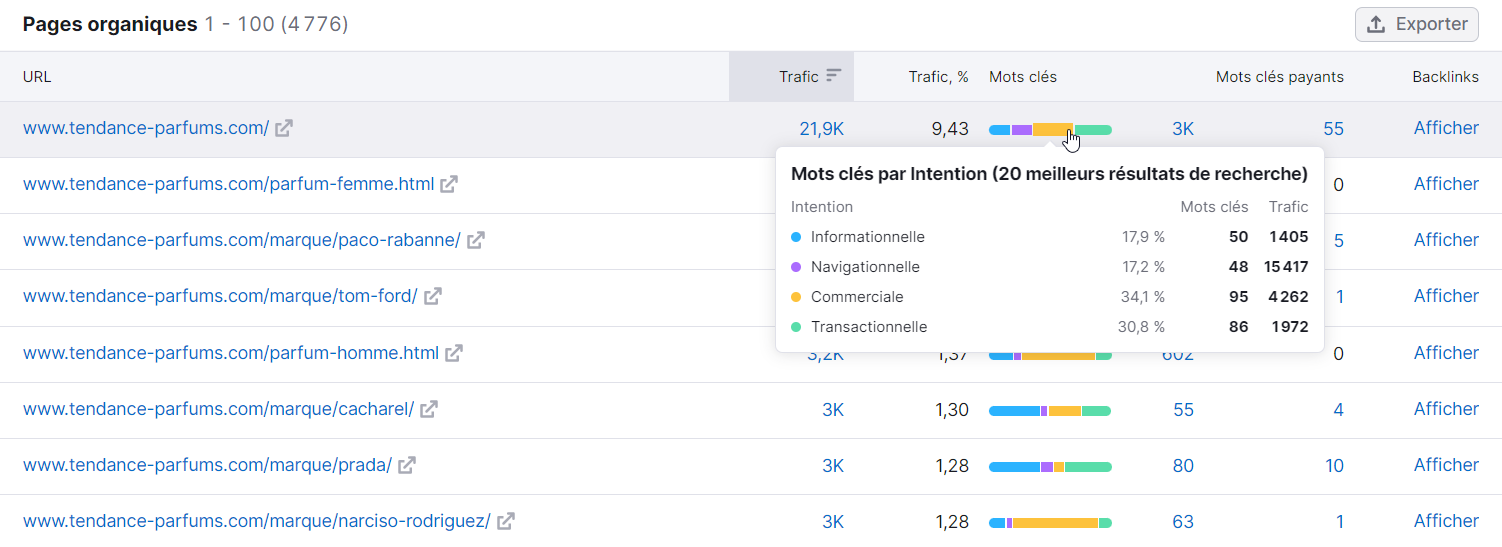This screenshot has width=1502, height=547.
Task: Click the 80 keywords count in prada row
Action: [x=1184, y=466]
